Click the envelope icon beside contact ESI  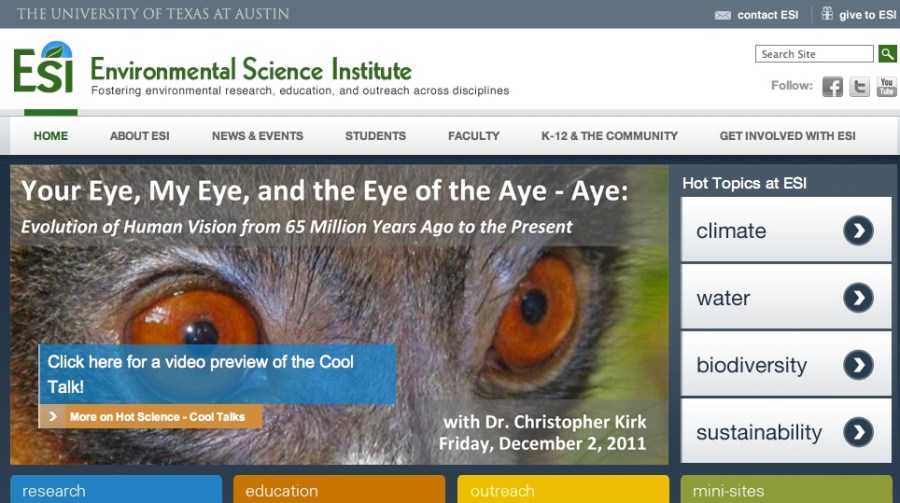[723, 15]
